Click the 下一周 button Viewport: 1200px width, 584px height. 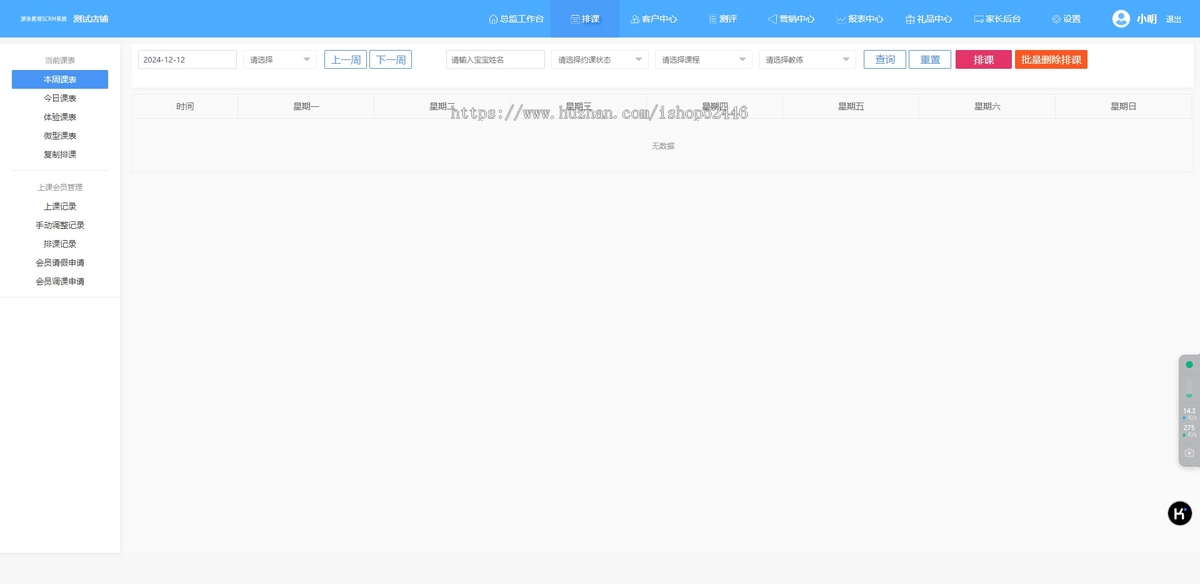point(390,60)
